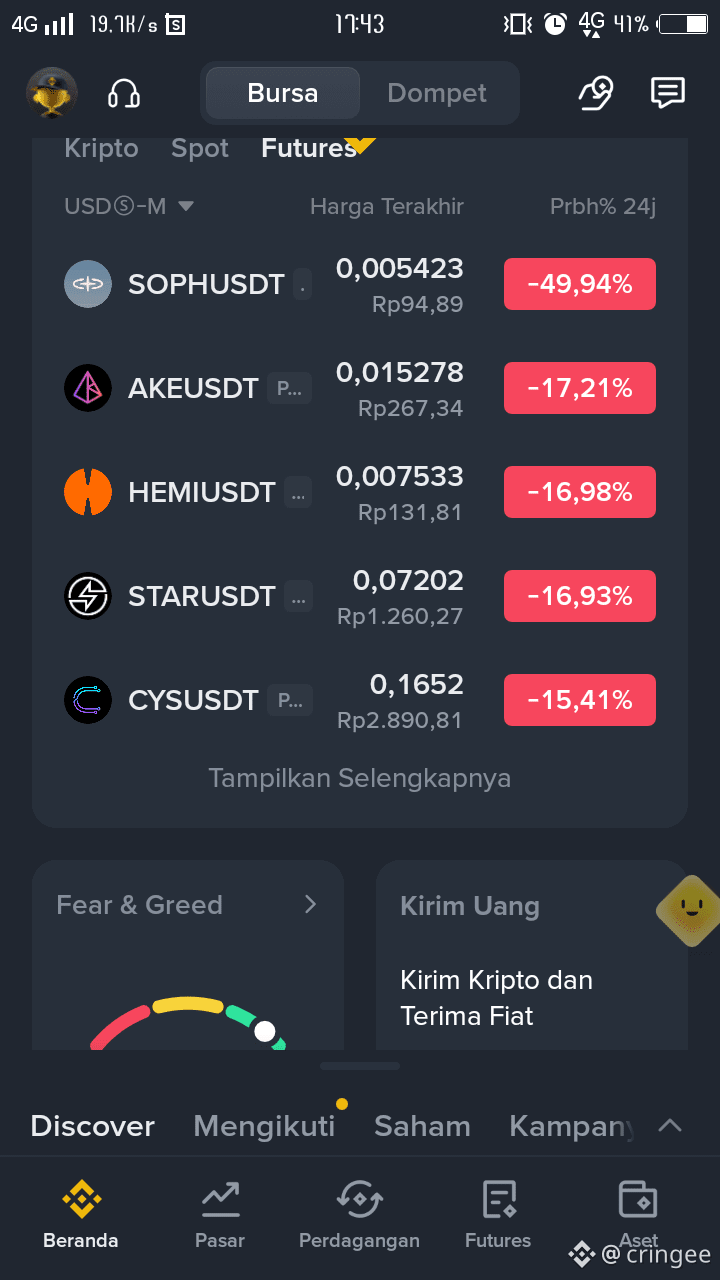Tap the rewards hand-coin icon

click(596, 93)
